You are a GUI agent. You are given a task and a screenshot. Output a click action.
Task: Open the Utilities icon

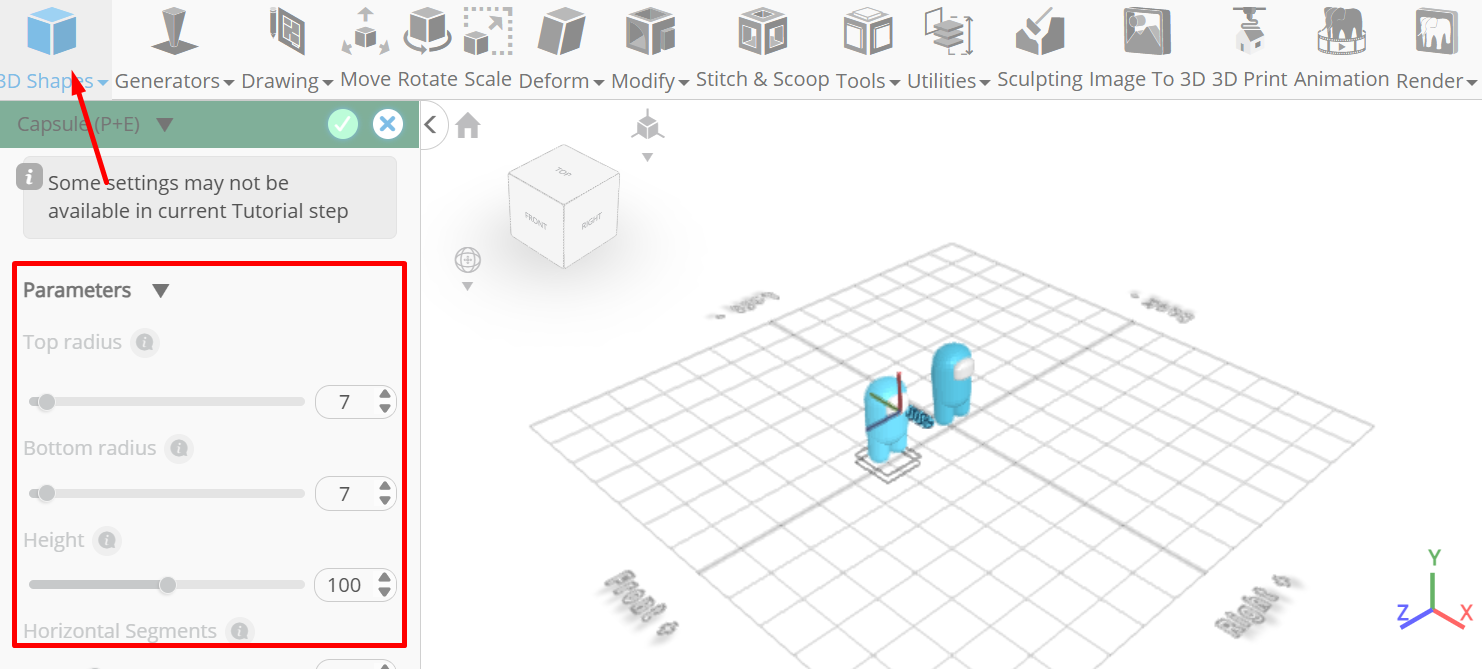tap(948, 30)
